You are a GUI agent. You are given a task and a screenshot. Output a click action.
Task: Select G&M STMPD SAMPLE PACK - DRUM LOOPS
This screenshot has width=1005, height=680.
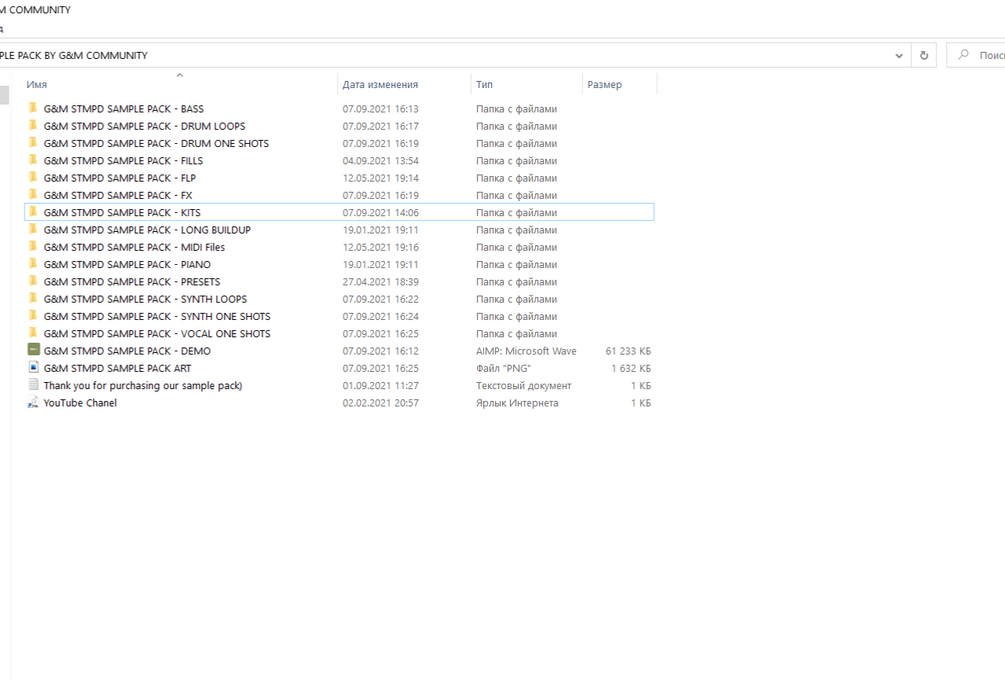(x=144, y=126)
